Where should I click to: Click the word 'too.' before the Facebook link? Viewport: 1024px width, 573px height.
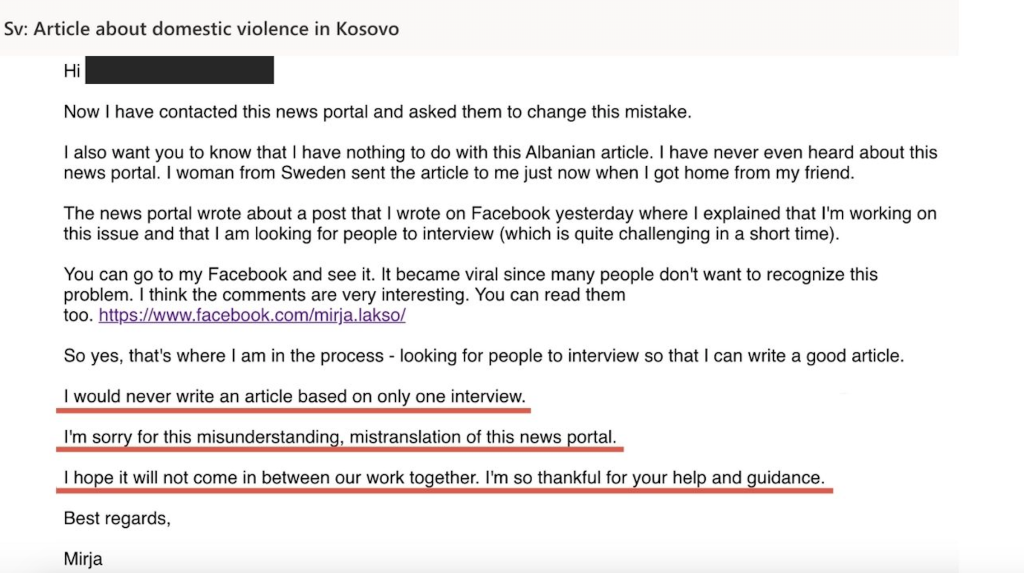79,315
